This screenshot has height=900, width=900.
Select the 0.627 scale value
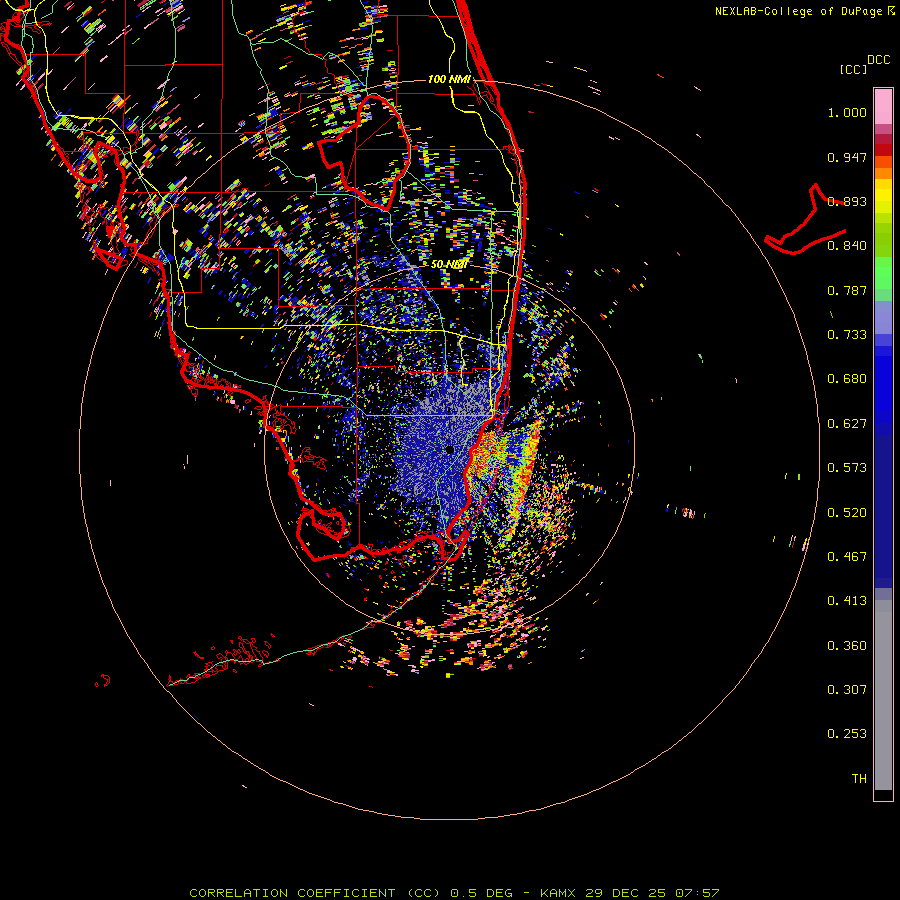coord(847,424)
